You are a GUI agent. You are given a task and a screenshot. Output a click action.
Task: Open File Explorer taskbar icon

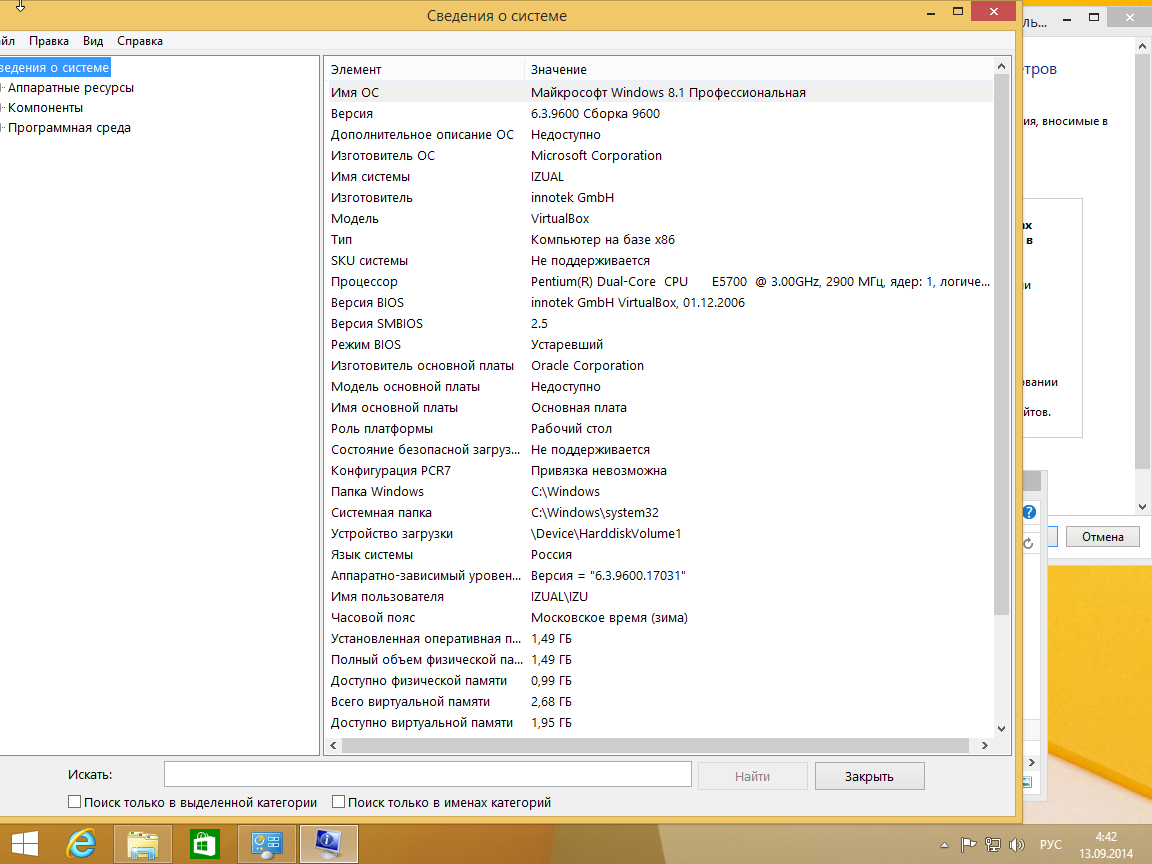coord(143,843)
